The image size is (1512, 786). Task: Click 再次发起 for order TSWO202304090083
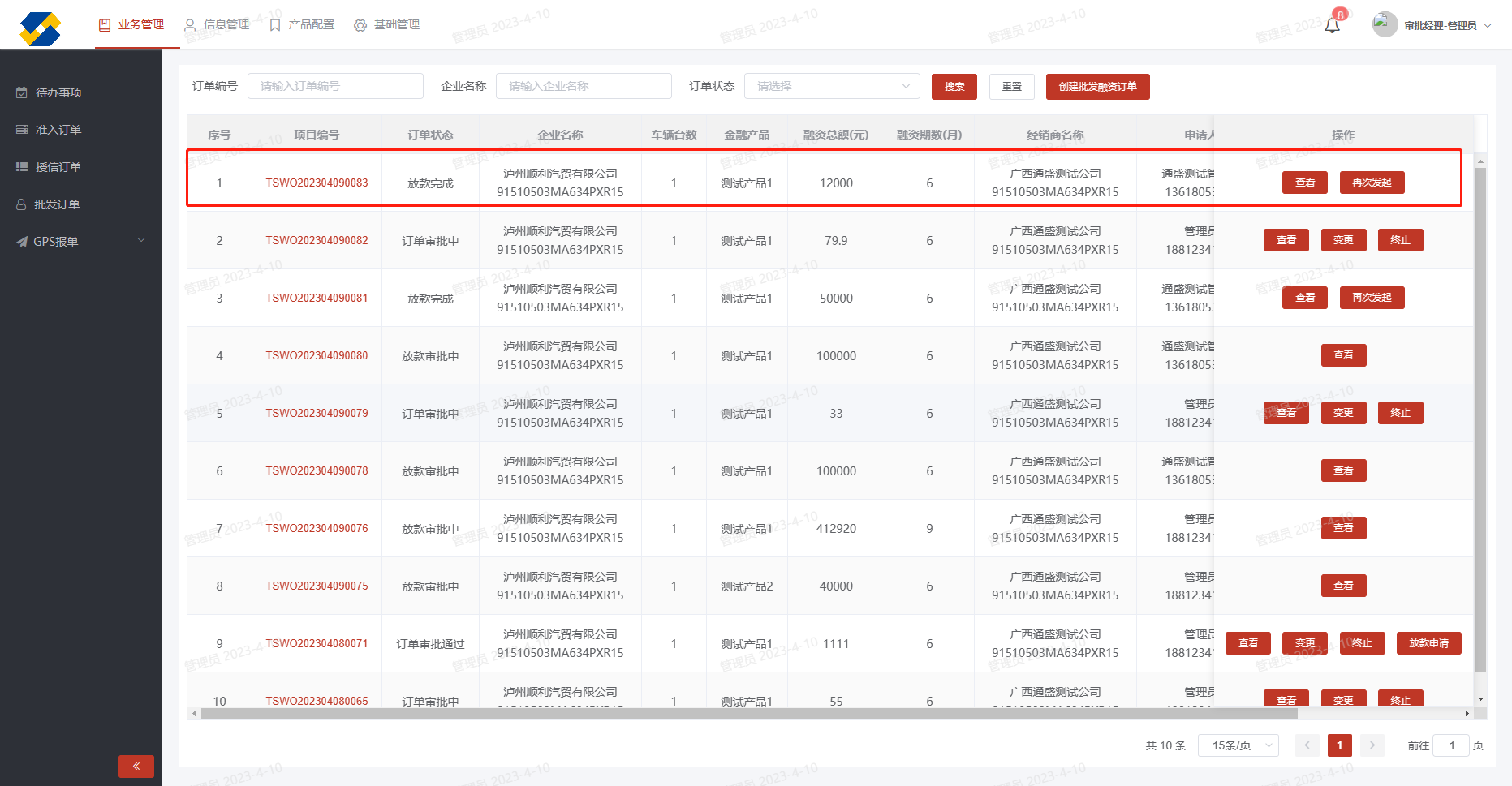[1372, 183]
